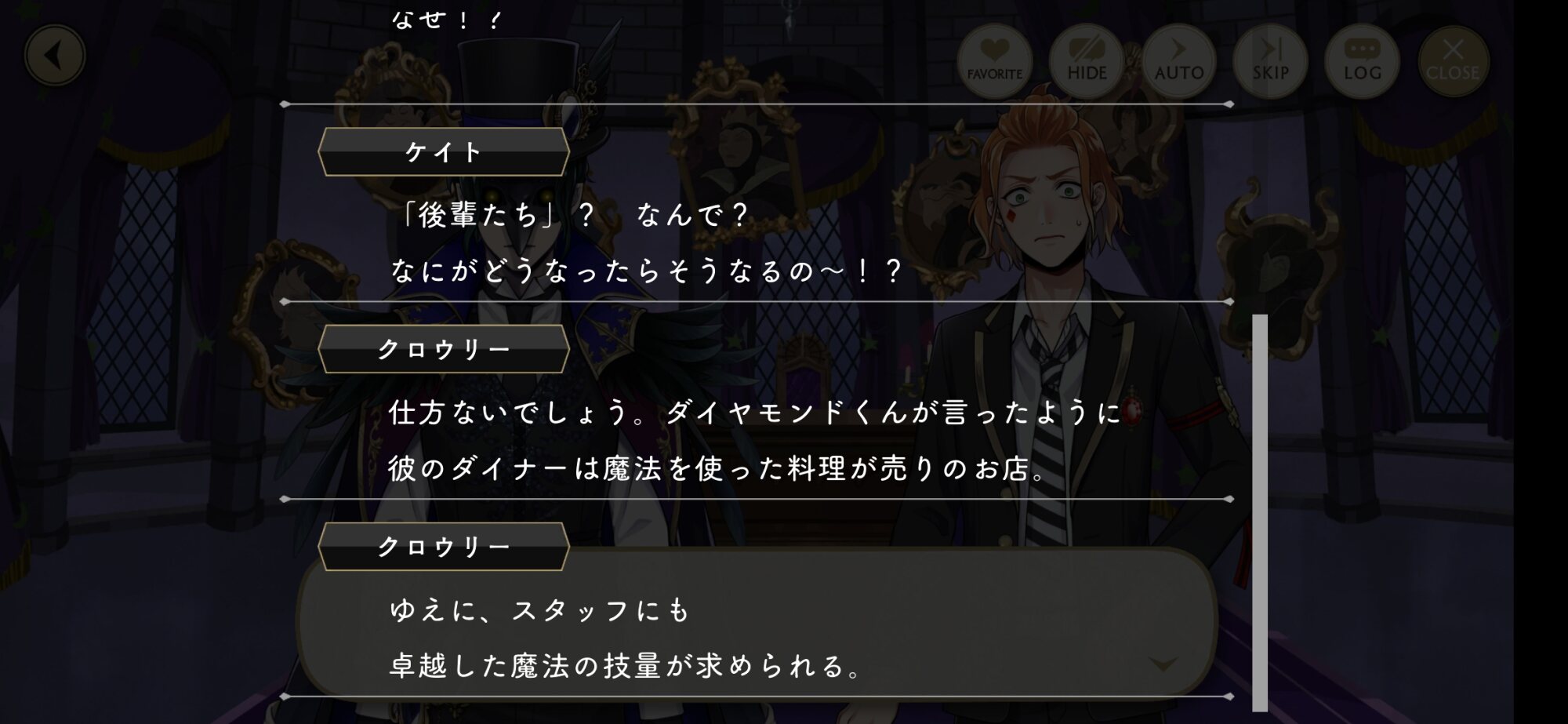Click the gray vertical log scrollbar
The image size is (1568, 724).
point(1260,512)
